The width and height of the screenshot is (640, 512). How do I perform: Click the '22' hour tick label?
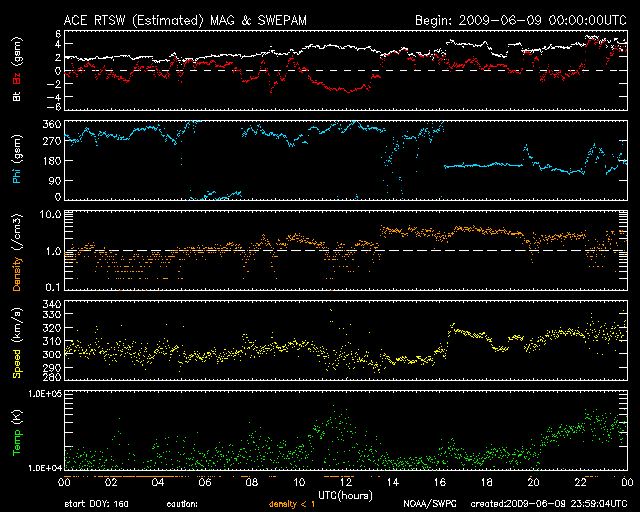click(x=580, y=482)
